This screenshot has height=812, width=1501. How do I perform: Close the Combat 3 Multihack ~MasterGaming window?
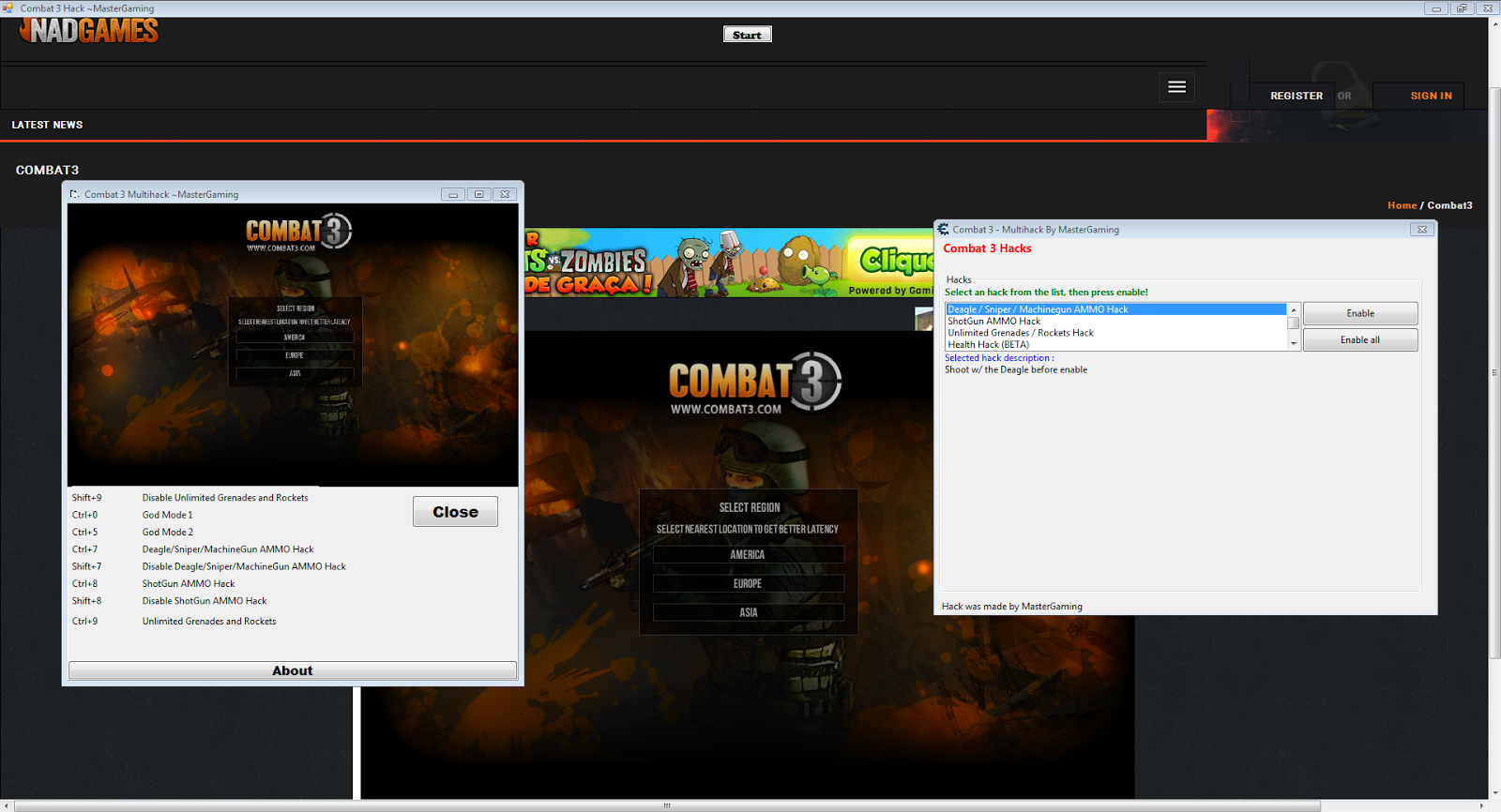tap(505, 194)
